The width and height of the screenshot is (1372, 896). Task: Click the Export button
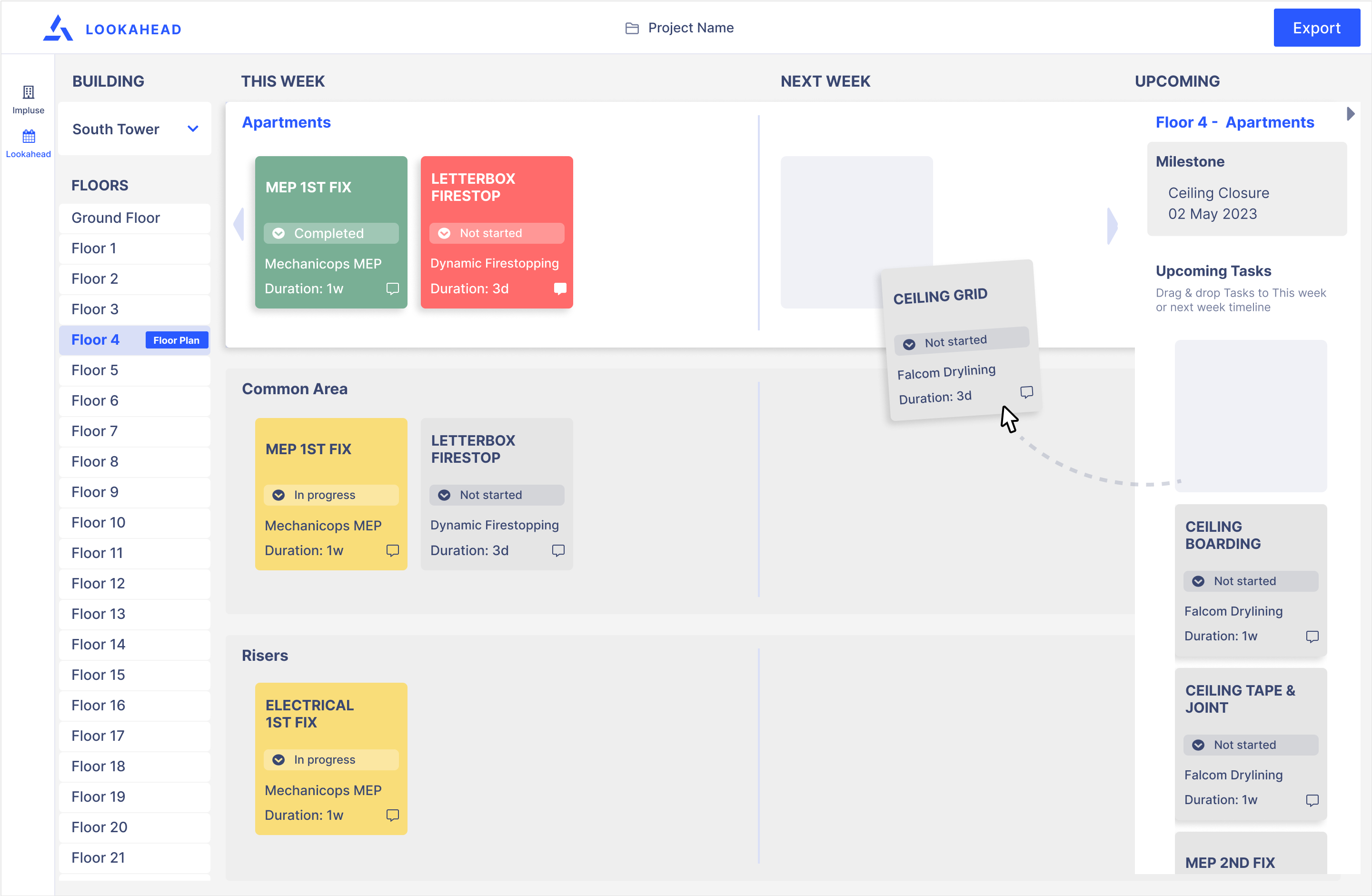tap(1316, 28)
